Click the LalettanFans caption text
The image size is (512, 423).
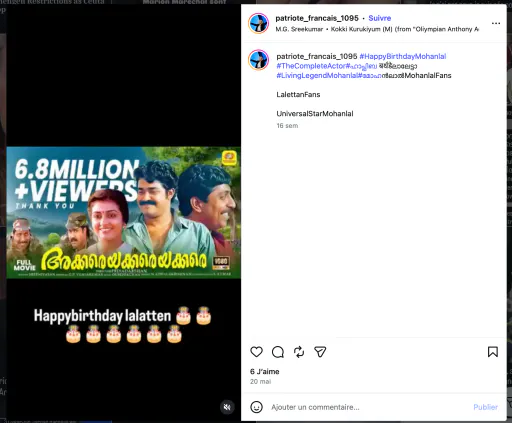(298, 95)
